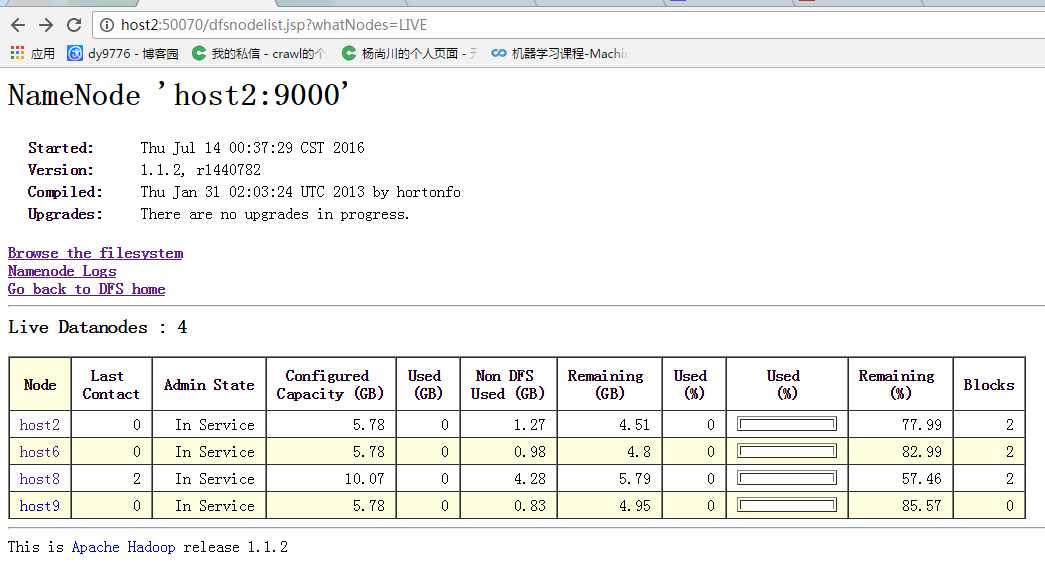
Task: Click the Compiled date Thu Jan 31
Action: tap(300, 192)
